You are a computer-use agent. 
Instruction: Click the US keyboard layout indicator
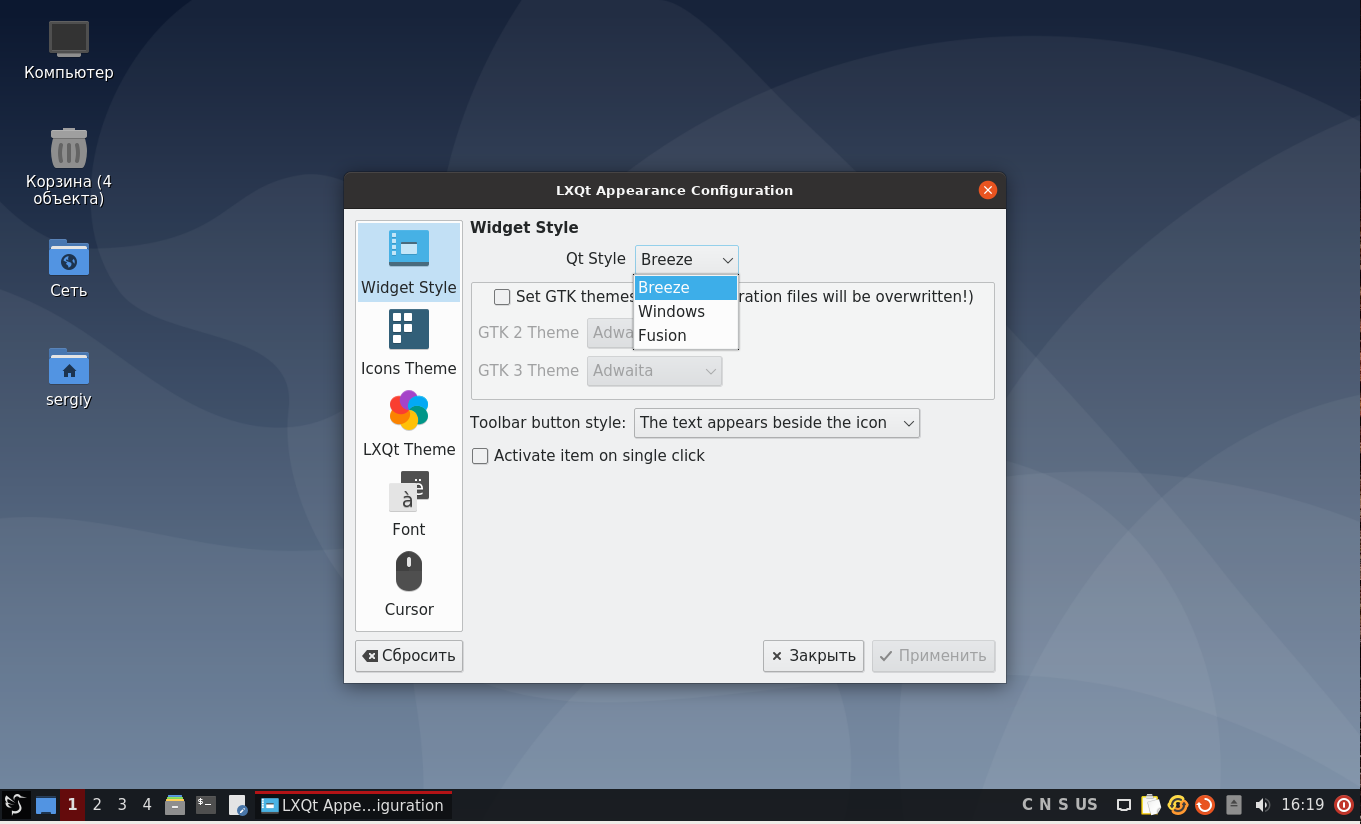click(x=1086, y=805)
